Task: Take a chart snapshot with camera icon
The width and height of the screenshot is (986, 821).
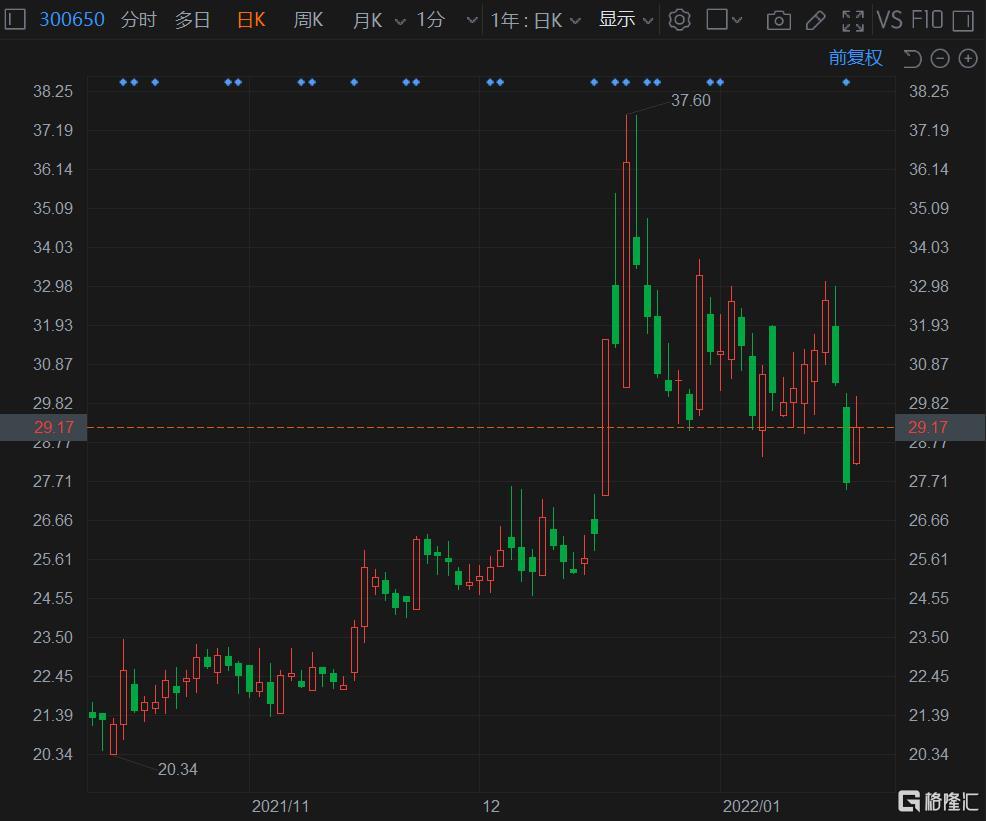Action: 778,21
